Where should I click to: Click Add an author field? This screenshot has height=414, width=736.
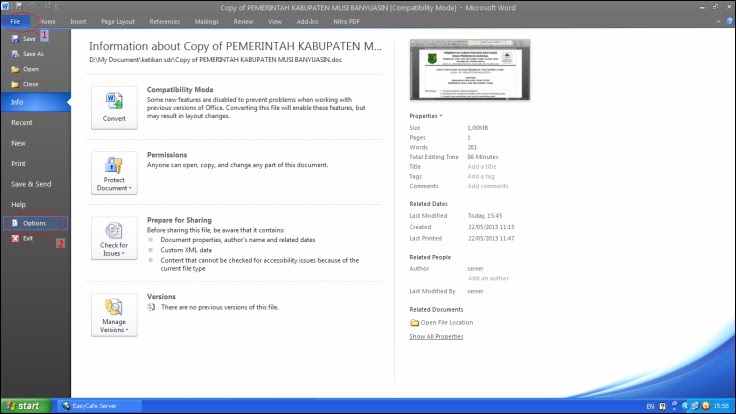coord(488,278)
